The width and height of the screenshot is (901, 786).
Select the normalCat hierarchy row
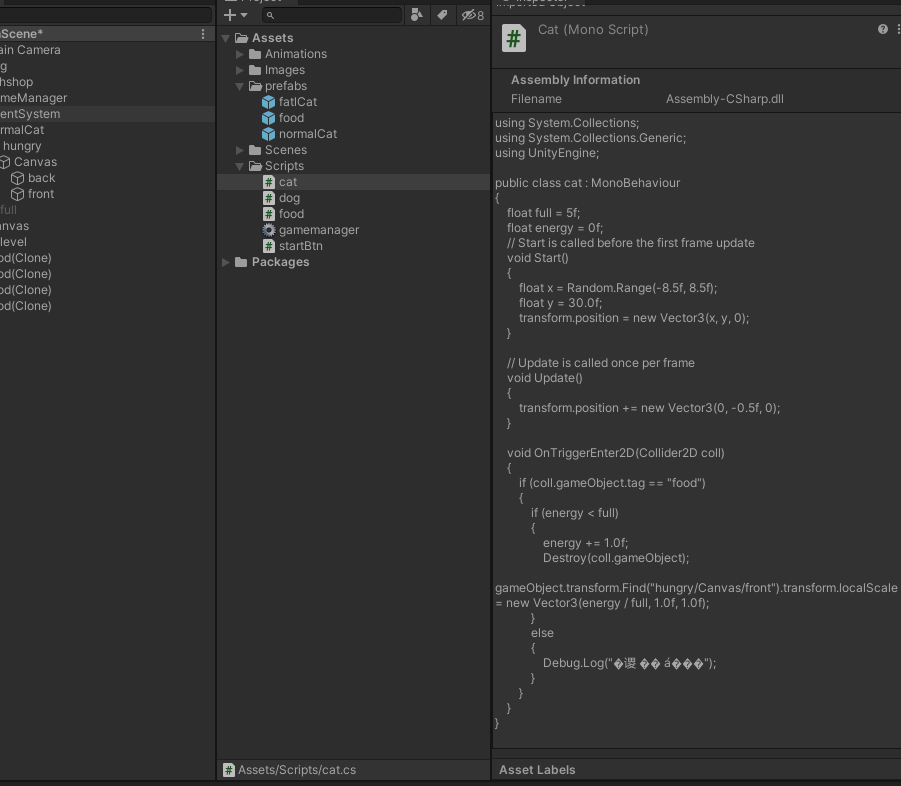pos(107,130)
